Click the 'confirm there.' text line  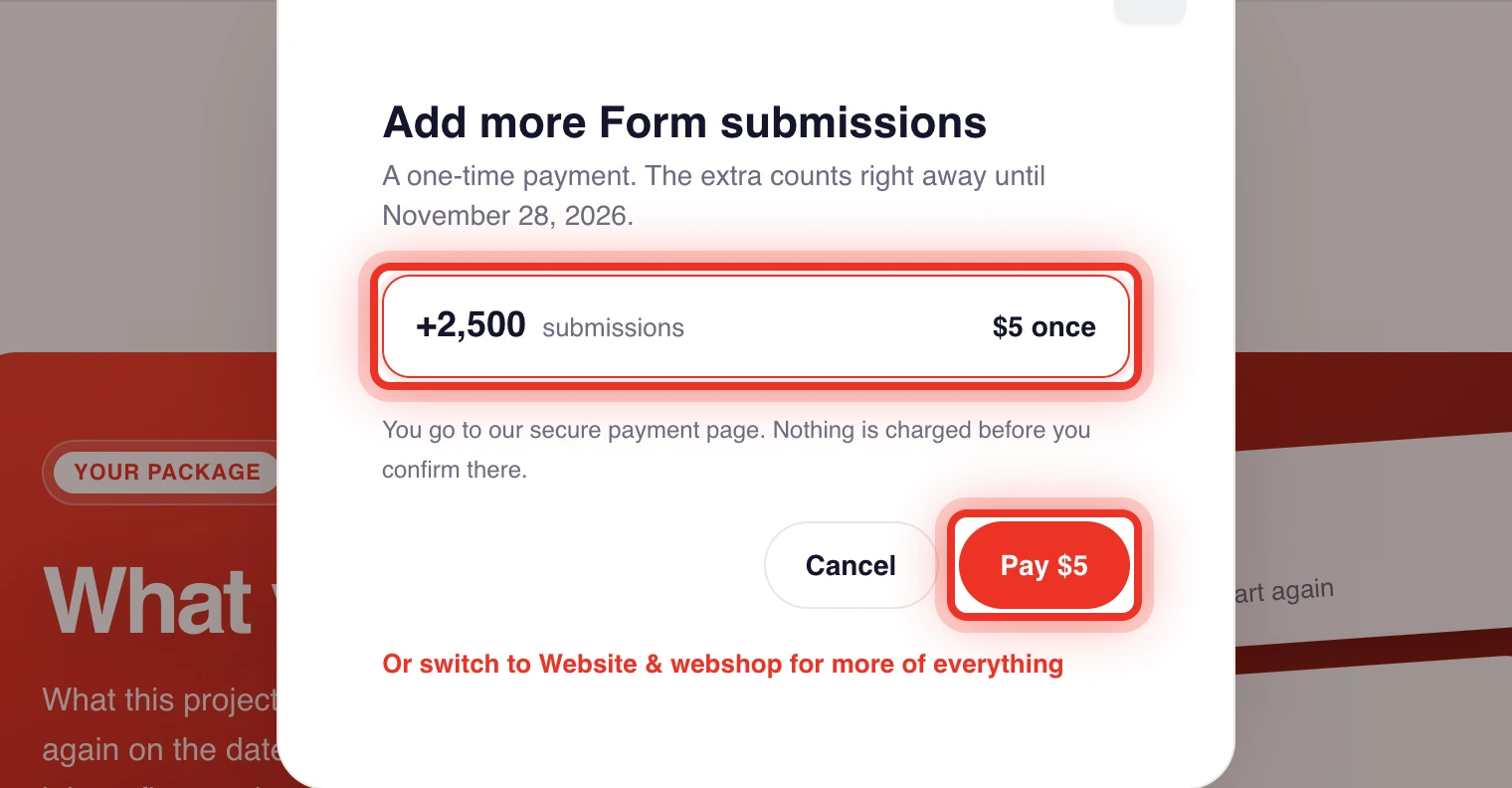[455, 470]
